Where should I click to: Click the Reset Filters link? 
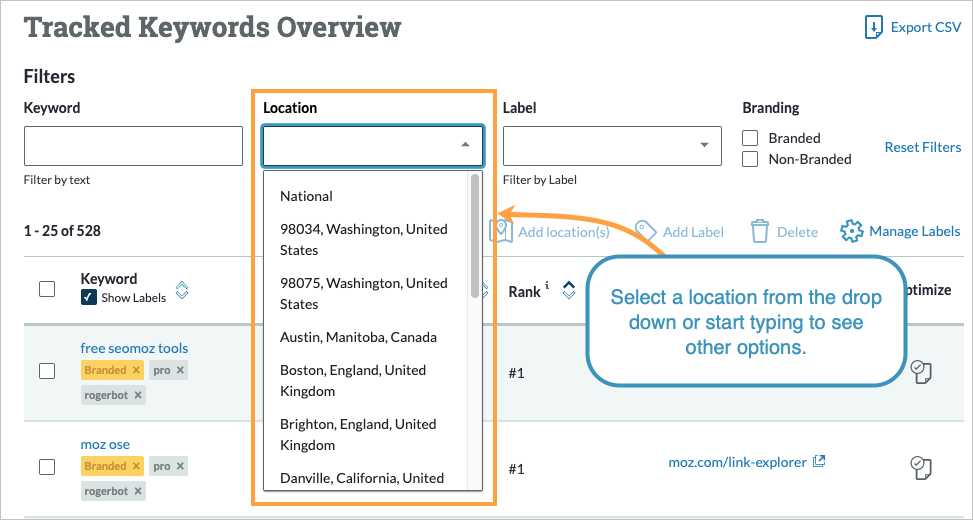(x=922, y=147)
